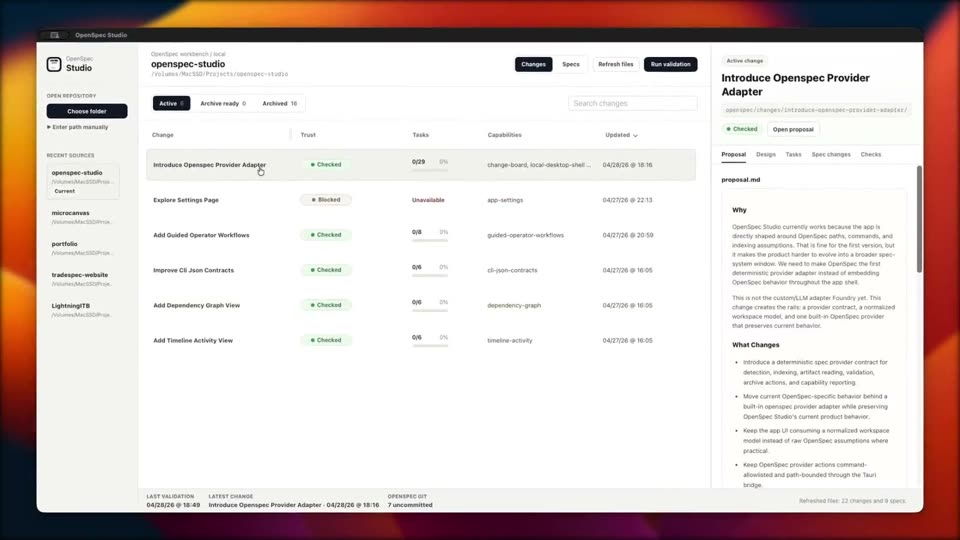Click Checked badge on Add Dependency Graph View
This screenshot has height=540, width=960.
pos(326,305)
